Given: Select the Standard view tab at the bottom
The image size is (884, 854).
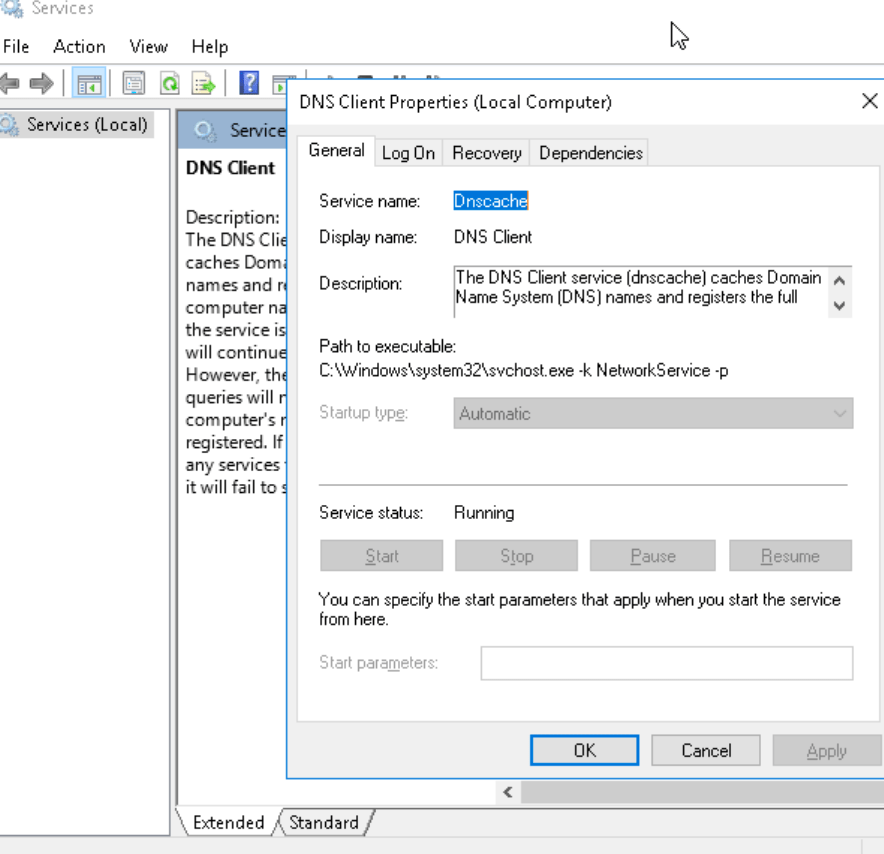Looking at the screenshot, I should click(x=322, y=822).
